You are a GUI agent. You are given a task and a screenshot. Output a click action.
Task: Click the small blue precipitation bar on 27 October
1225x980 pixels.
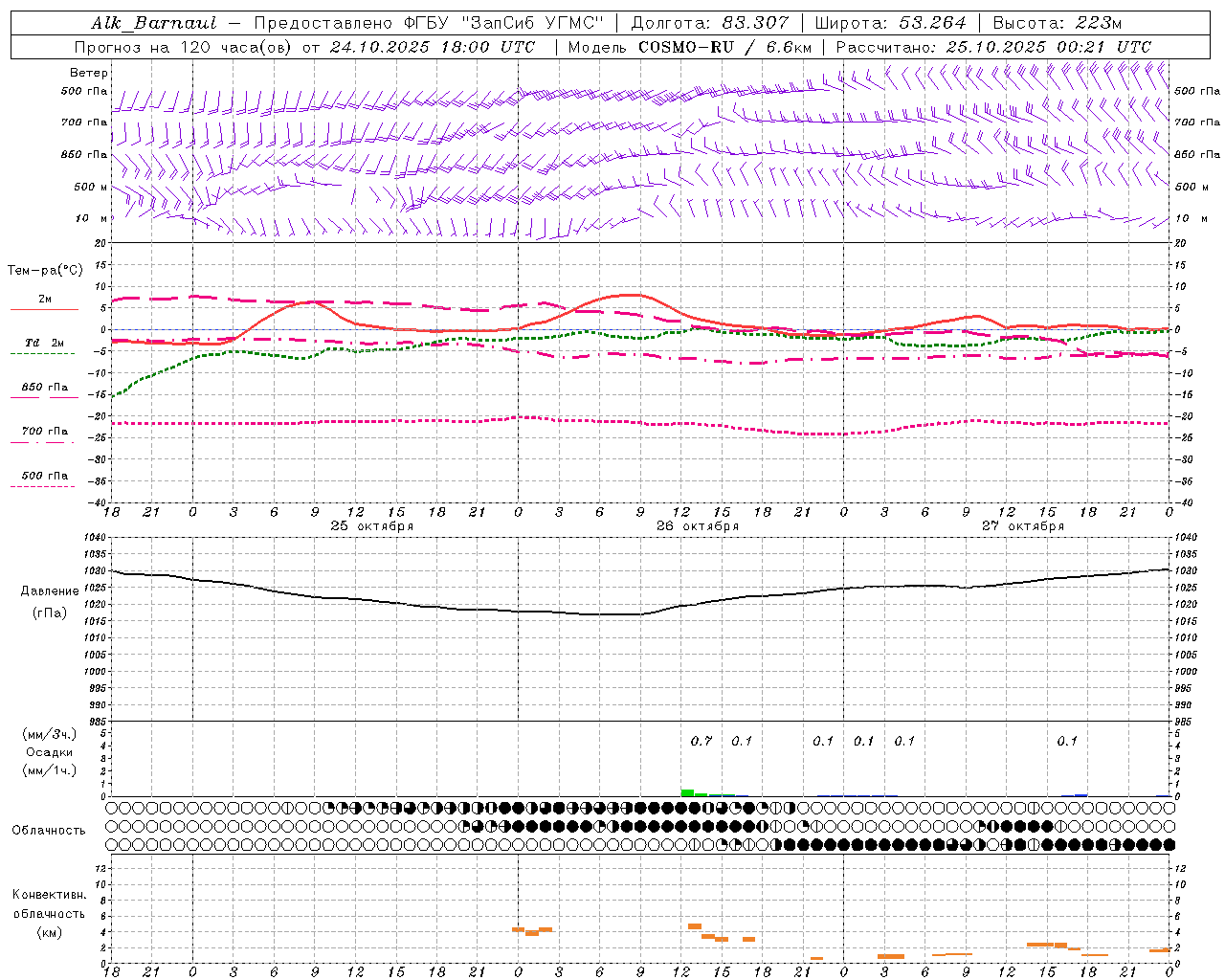(1081, 794)
